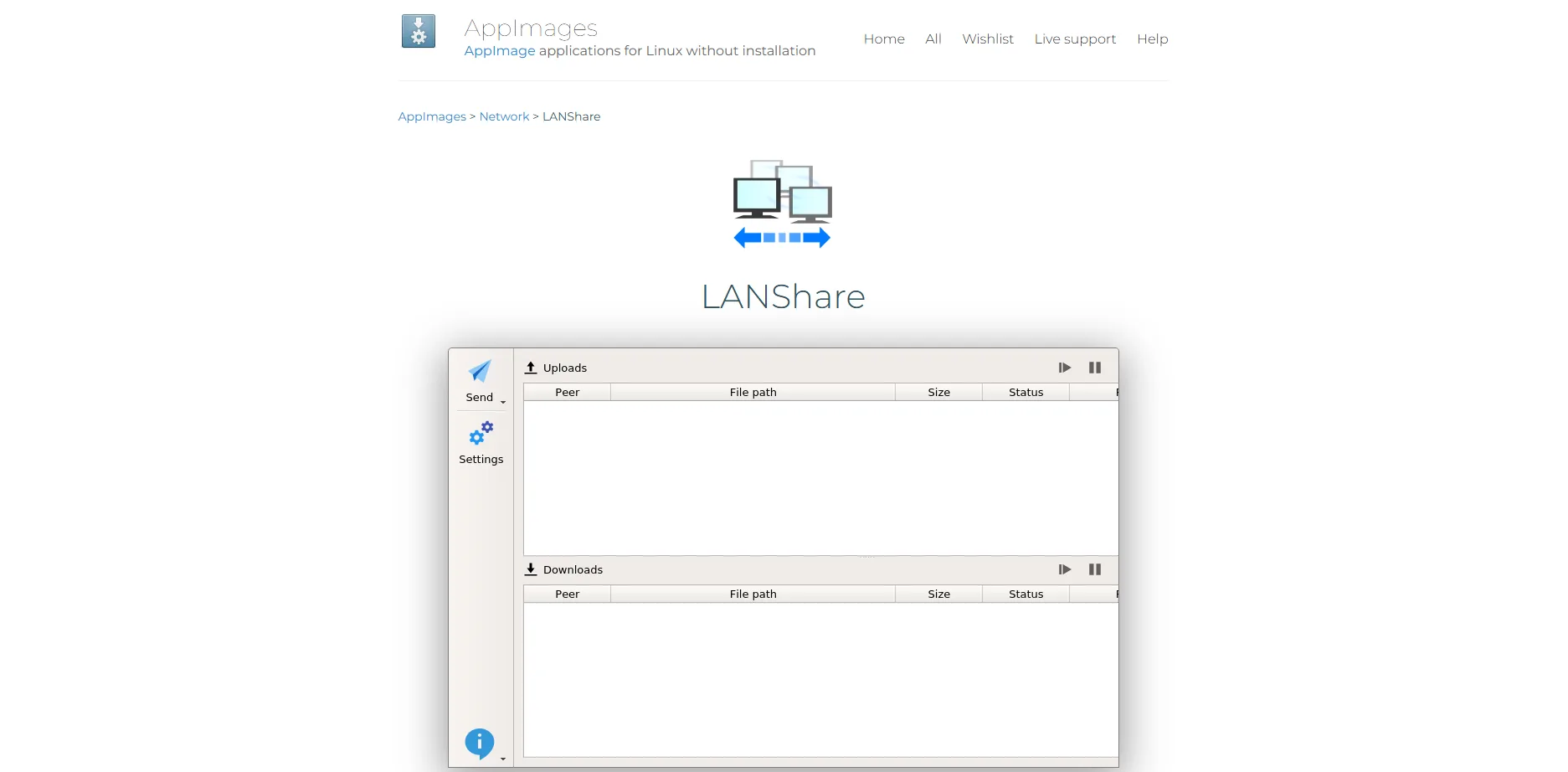Screen dimensions: 1568x772
Task: Pause uploads with the pause icon
Action: point(1094,368)
